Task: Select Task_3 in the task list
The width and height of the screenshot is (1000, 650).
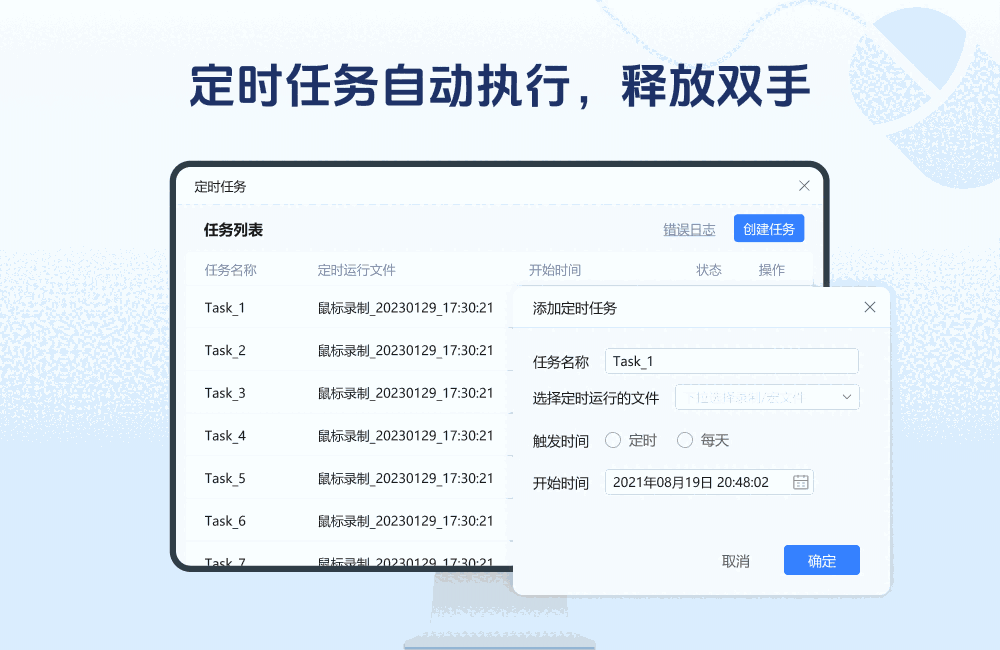Action: click(225, 393)
